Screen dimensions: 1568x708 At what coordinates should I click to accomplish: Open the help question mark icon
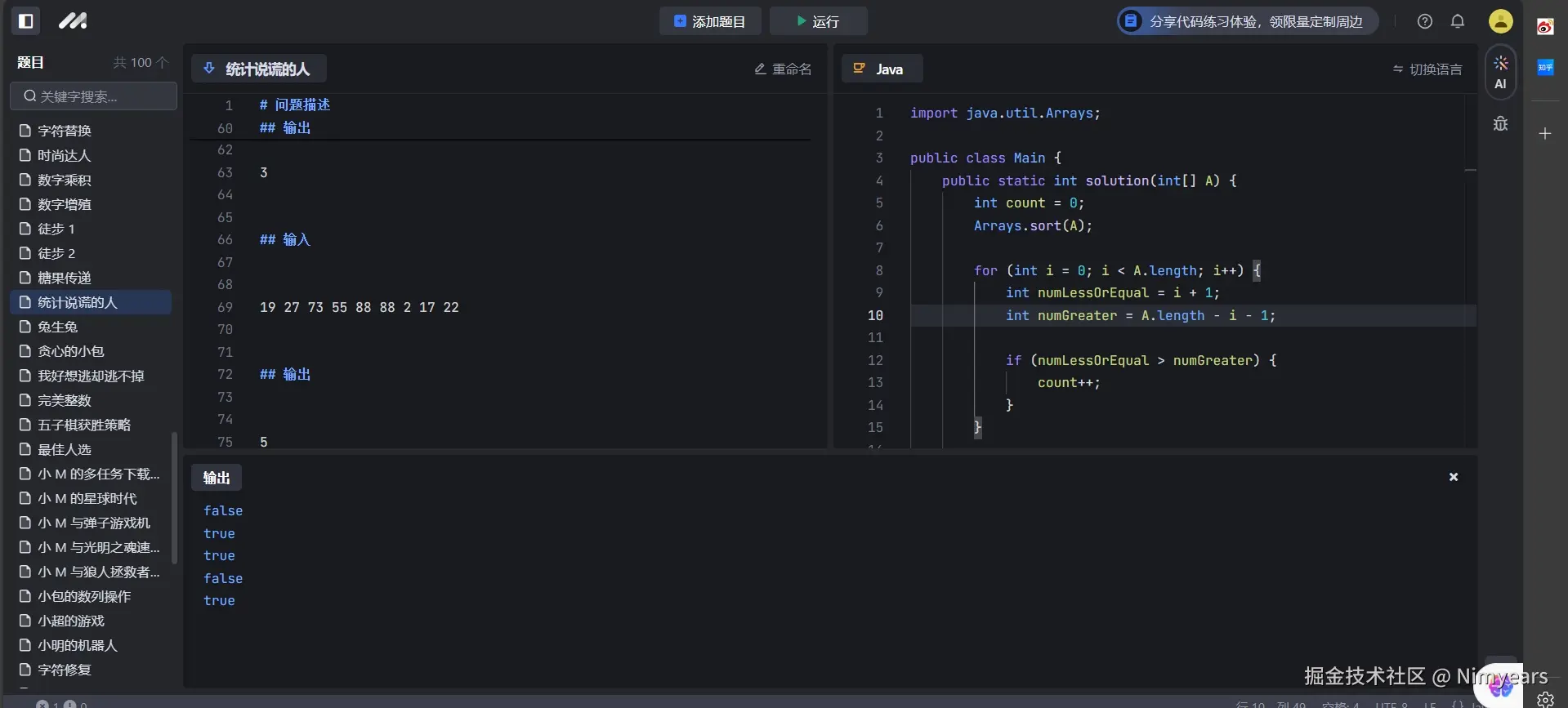(1424, 21)
